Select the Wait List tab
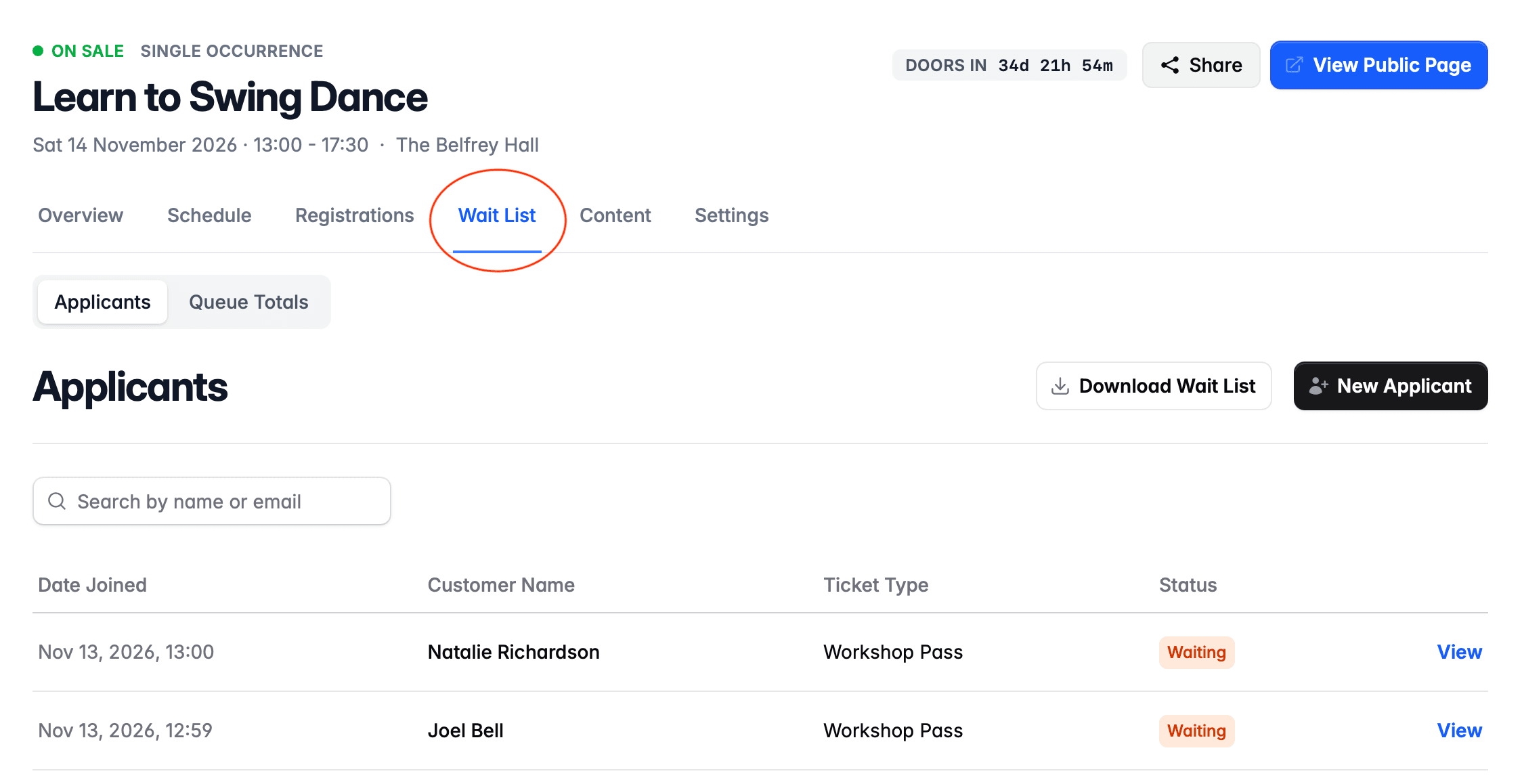Screen dimensions: 1522x784 (x=497, y=215)
